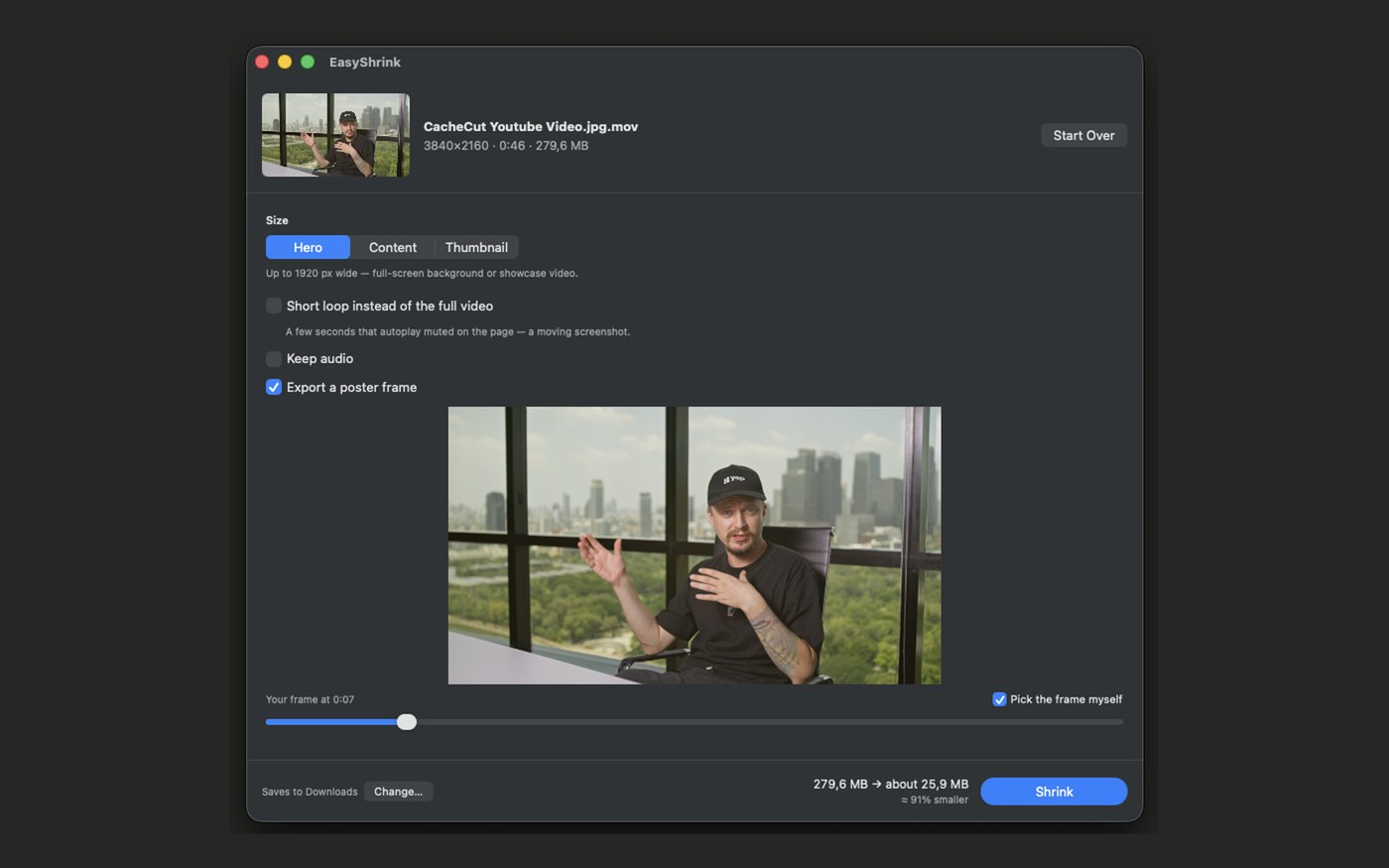
Task: Select the Hero size option
Action: click(x=308, y=247)
